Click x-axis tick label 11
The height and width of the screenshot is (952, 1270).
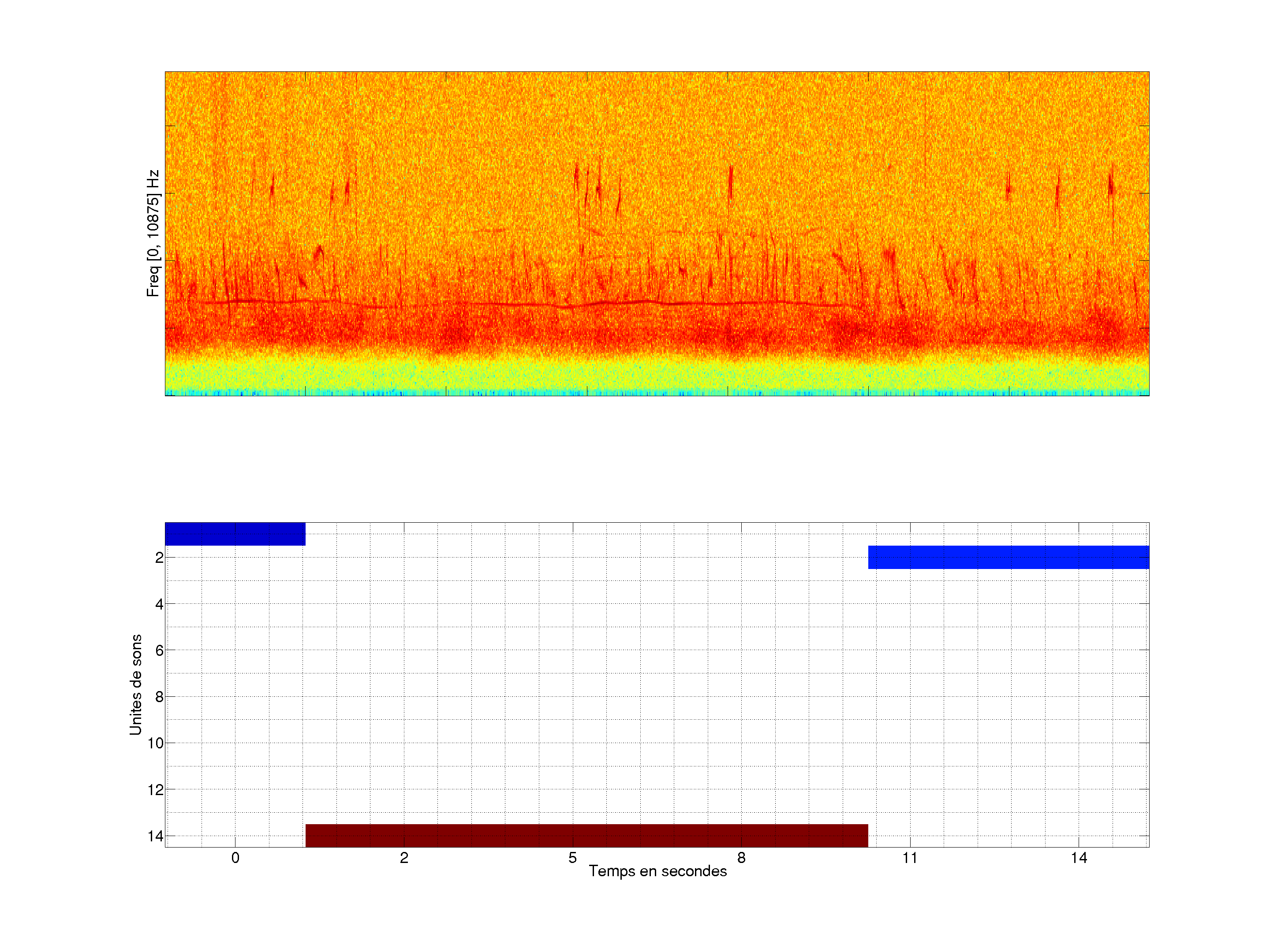[x=910, y=858]
